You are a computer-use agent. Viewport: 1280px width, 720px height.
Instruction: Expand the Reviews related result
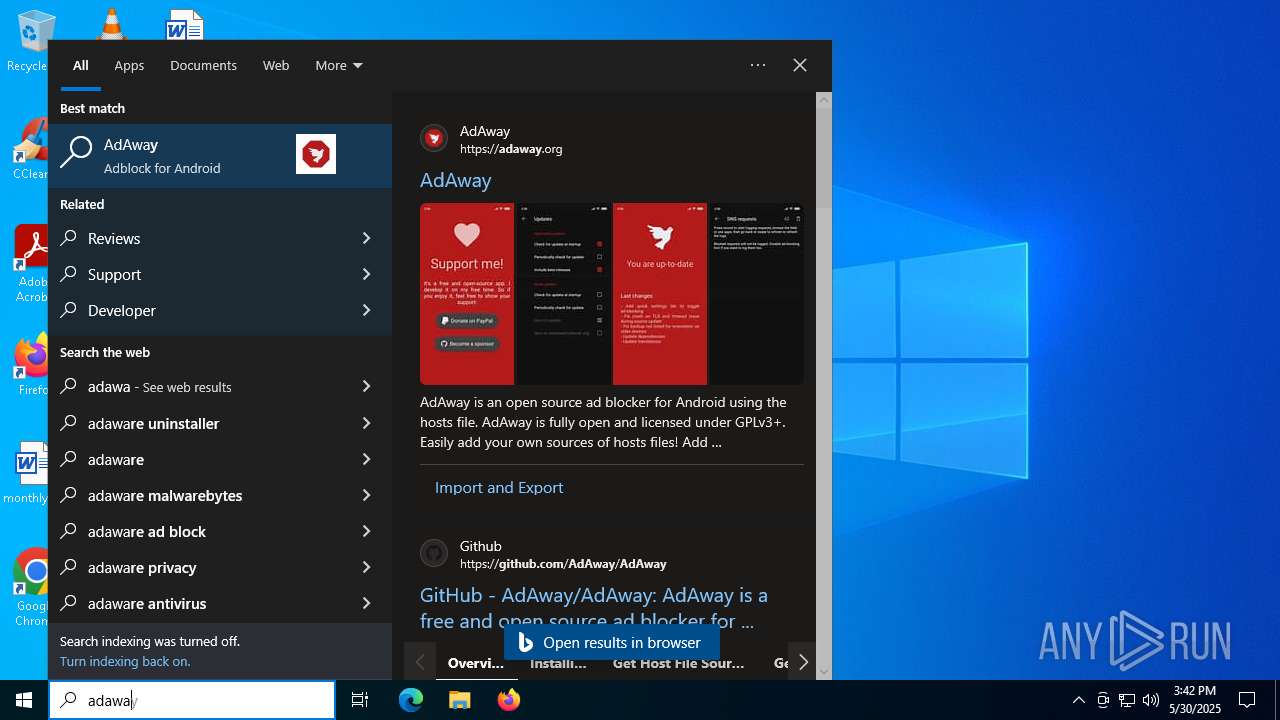[366, 238]
